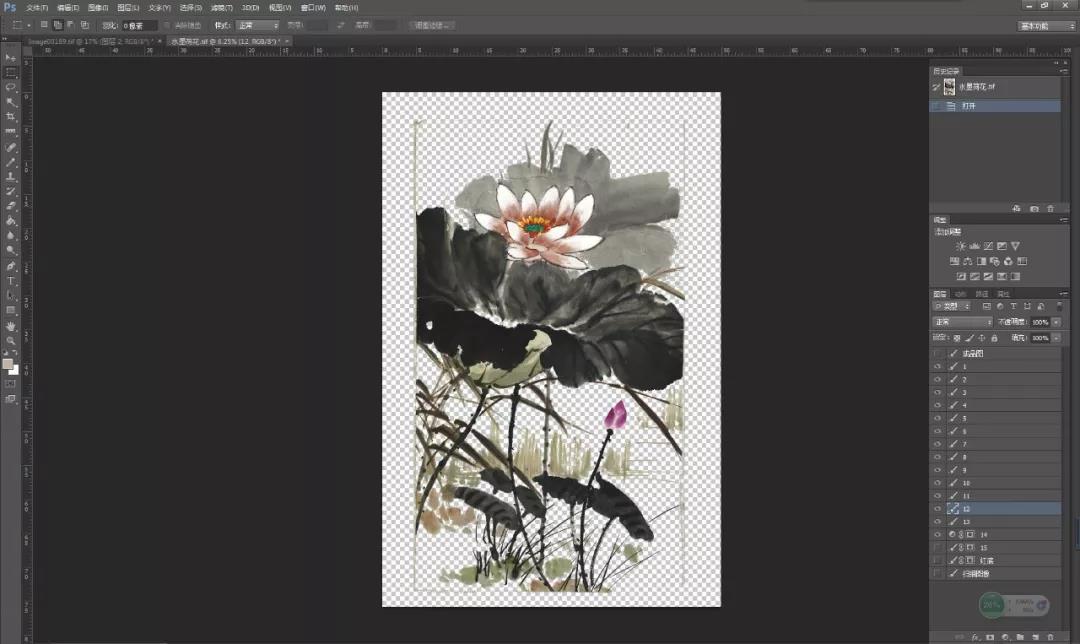Select the Pen tool

tap(11, 266)
